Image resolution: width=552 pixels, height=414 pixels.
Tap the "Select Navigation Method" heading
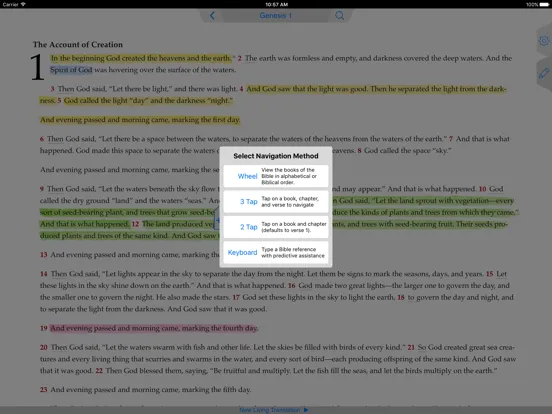[276, 156]
